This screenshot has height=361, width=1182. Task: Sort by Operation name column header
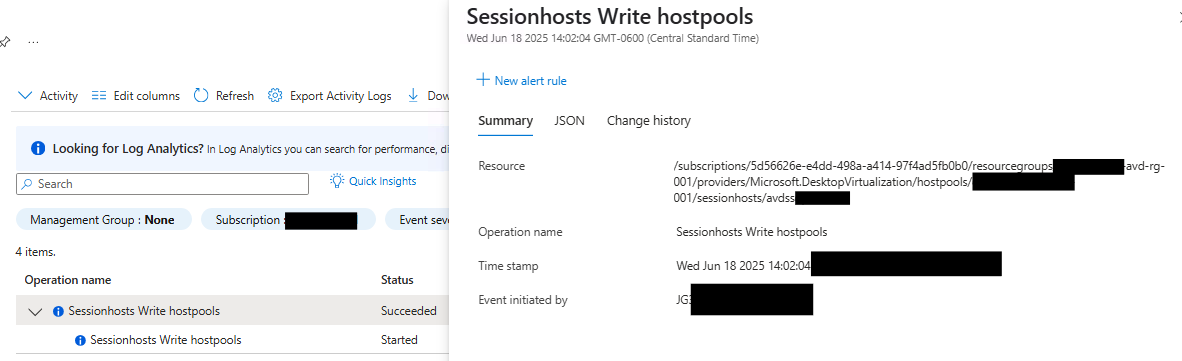[68, 280]
